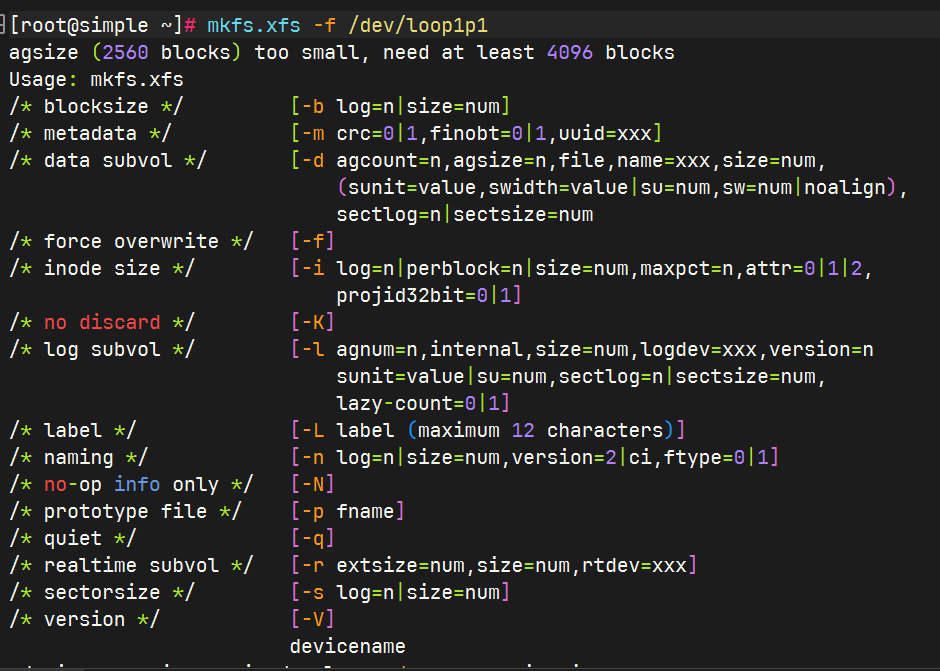This screenshot has height=671, width=940.
Task: Click the option '[-p fname]'
Action: (x=348, y=511)
